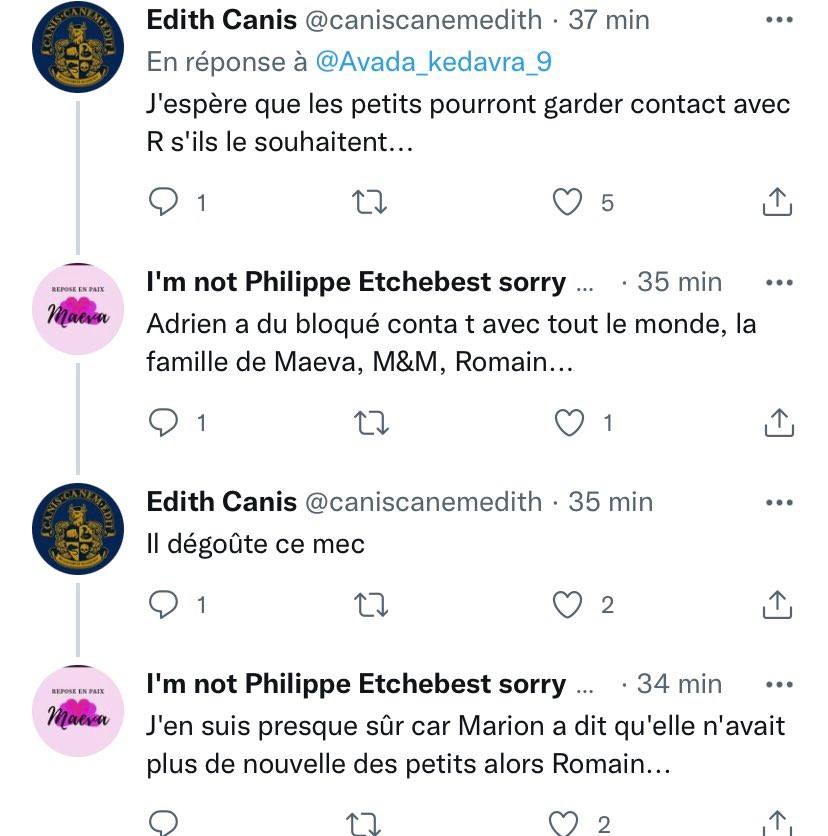Open the 'I'm not Philippe Etchebest sorry' profile name, 34 min
The height and width of the screenshot is (836, 828).
[356, 685]
